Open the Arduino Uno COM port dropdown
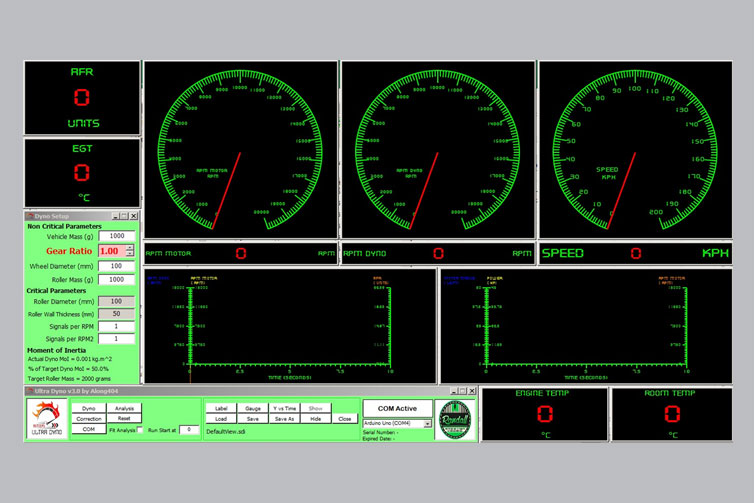Image resolution: width=755 pixels, height=503 pixels. [428, 424]
